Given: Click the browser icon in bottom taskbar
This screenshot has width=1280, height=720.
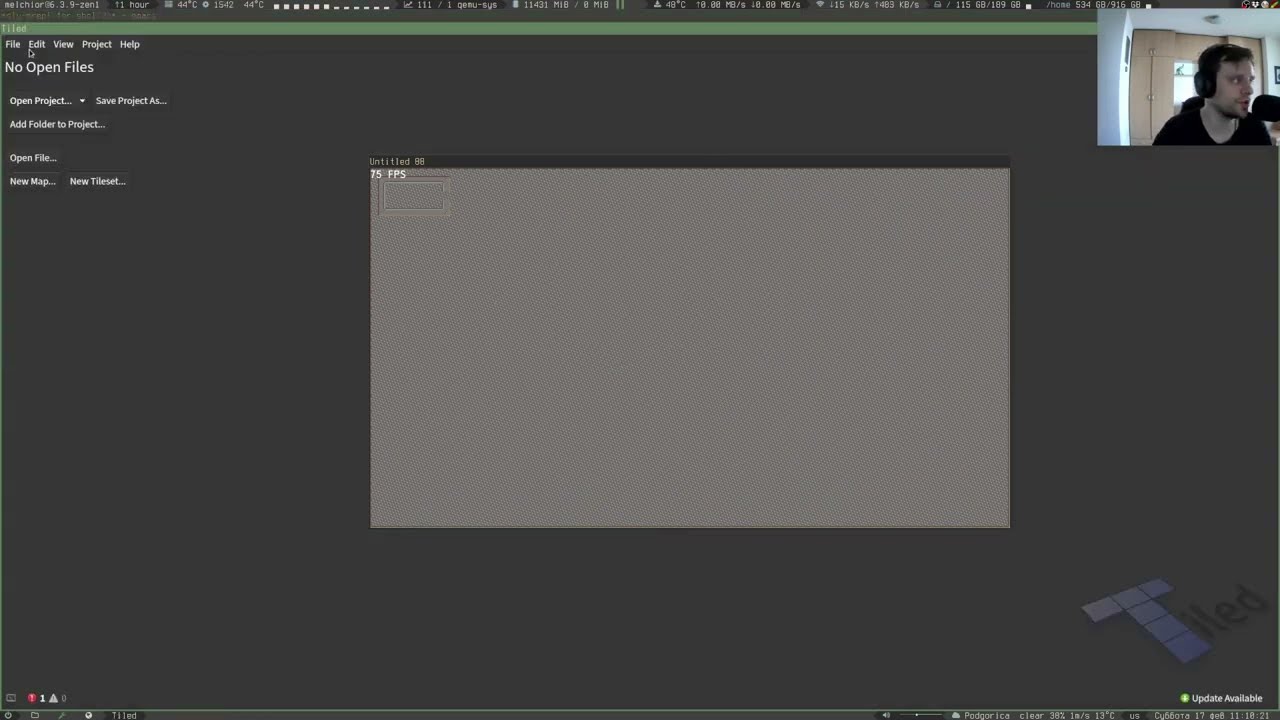Looking at the screenshot, I should [88, 715].
